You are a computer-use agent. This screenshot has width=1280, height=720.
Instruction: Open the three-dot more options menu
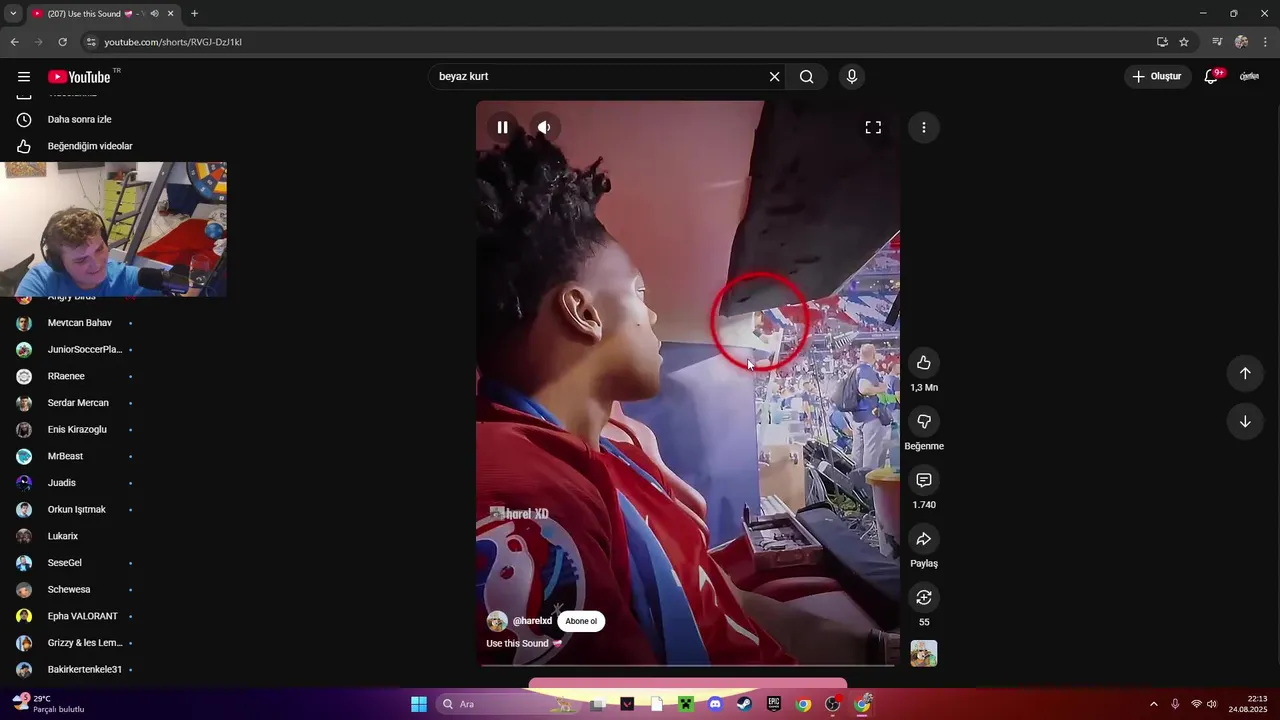[x=924, y=127]
